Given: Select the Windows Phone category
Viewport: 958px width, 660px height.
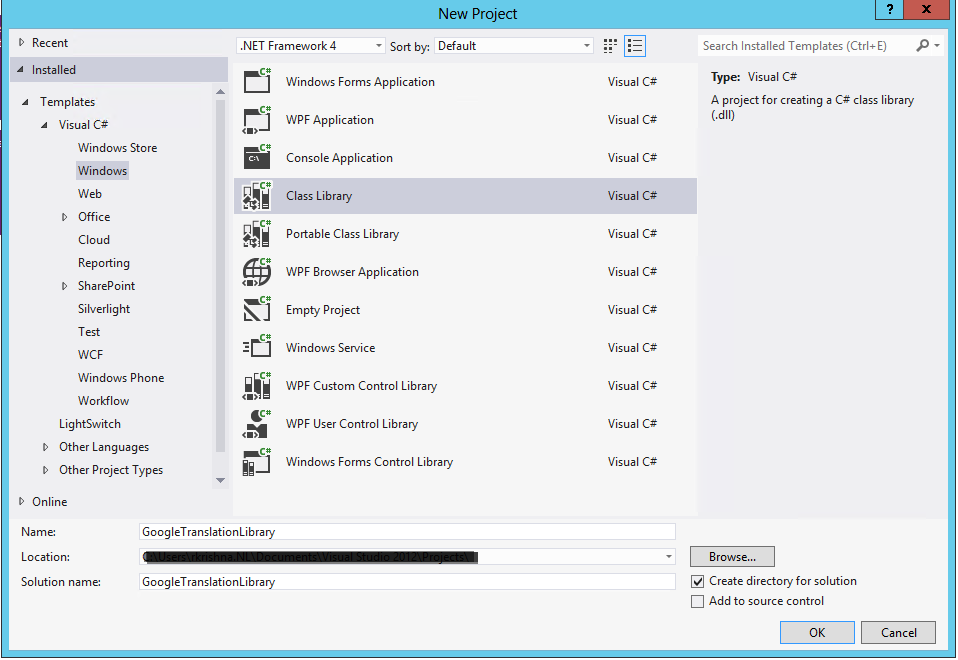Looking at the screenshot, I should tap(120, 377).
